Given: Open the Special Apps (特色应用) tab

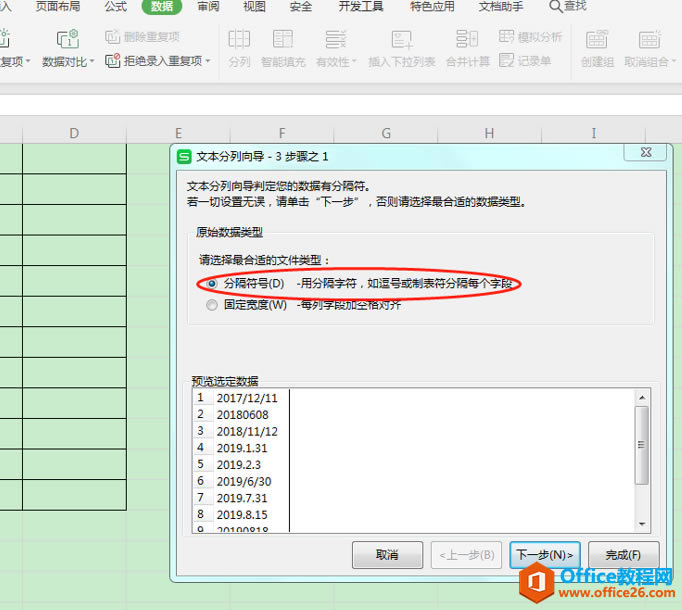Looking at the screenshot, I should click(x=432, y=7).
